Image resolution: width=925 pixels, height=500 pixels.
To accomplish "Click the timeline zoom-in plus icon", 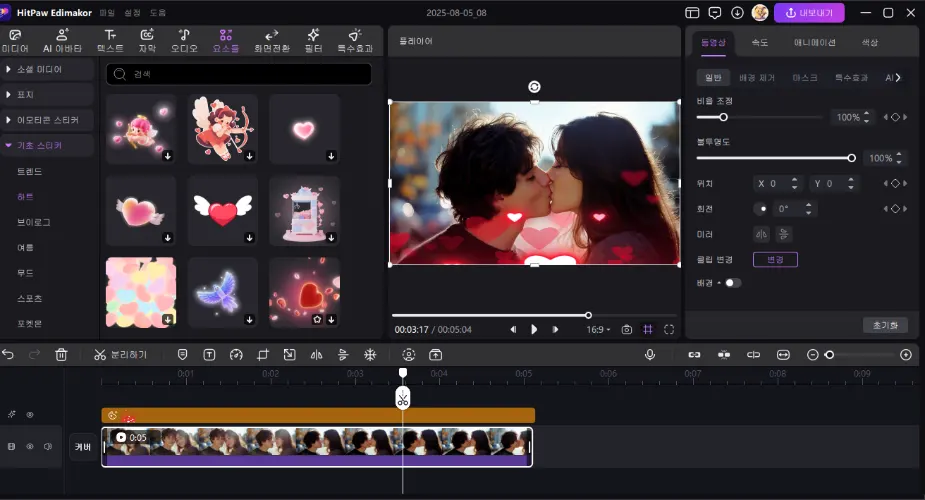I will (x=906, y=354).
